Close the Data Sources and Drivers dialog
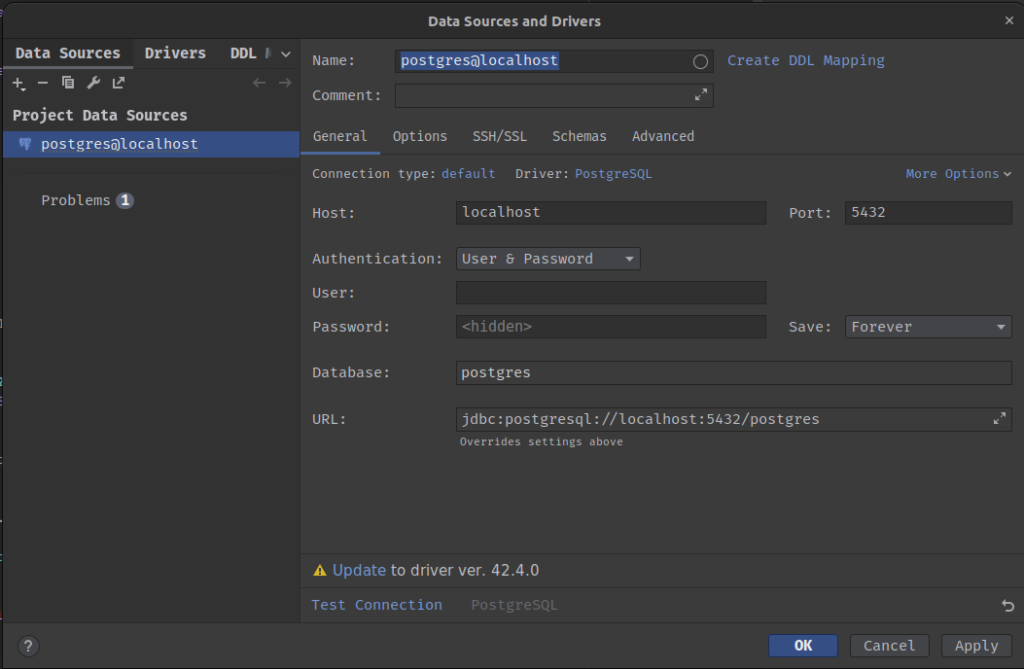 [1009, 21]
